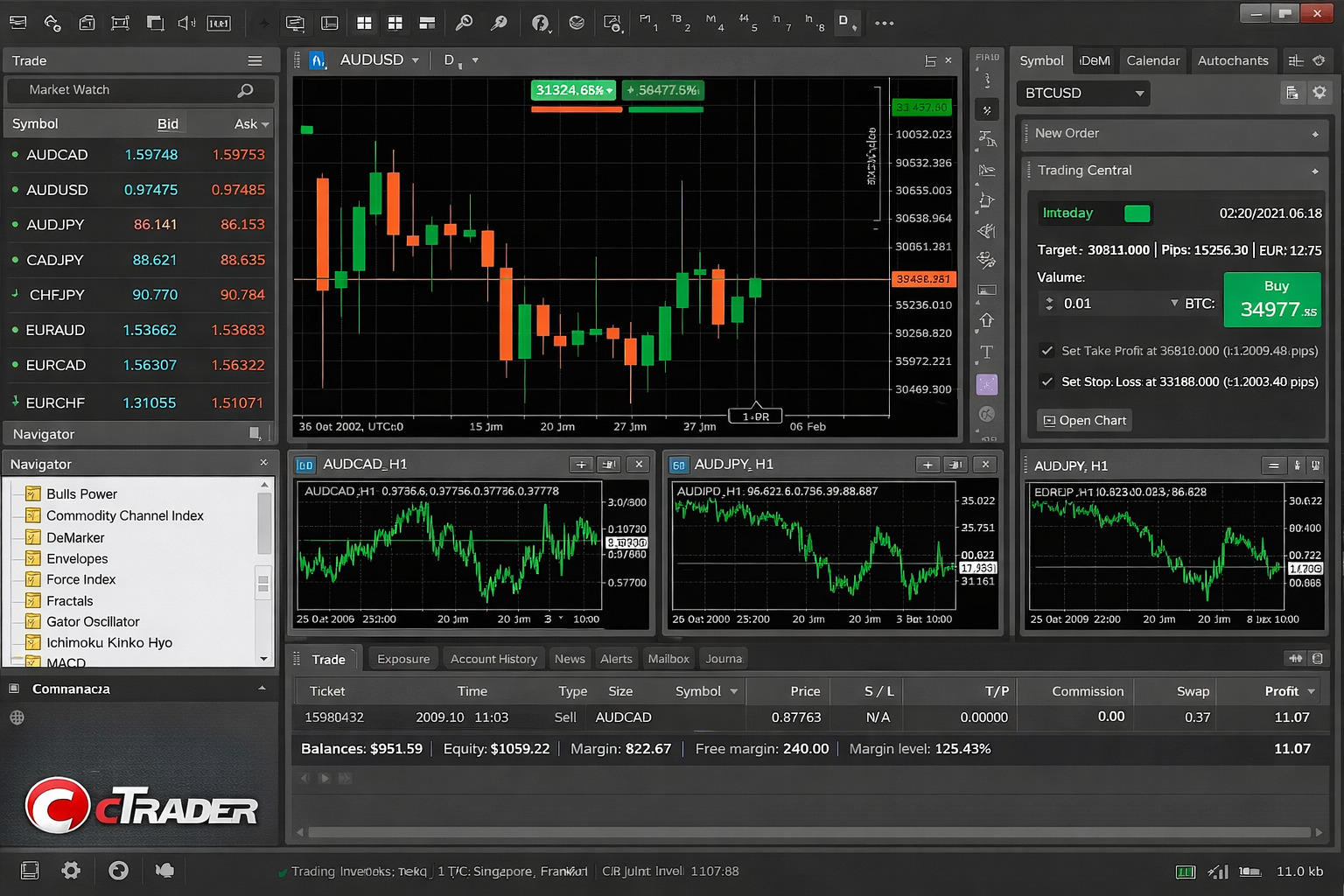
Task: Click the detach icon on AUDUSD chart header
Action: point(930,60)
